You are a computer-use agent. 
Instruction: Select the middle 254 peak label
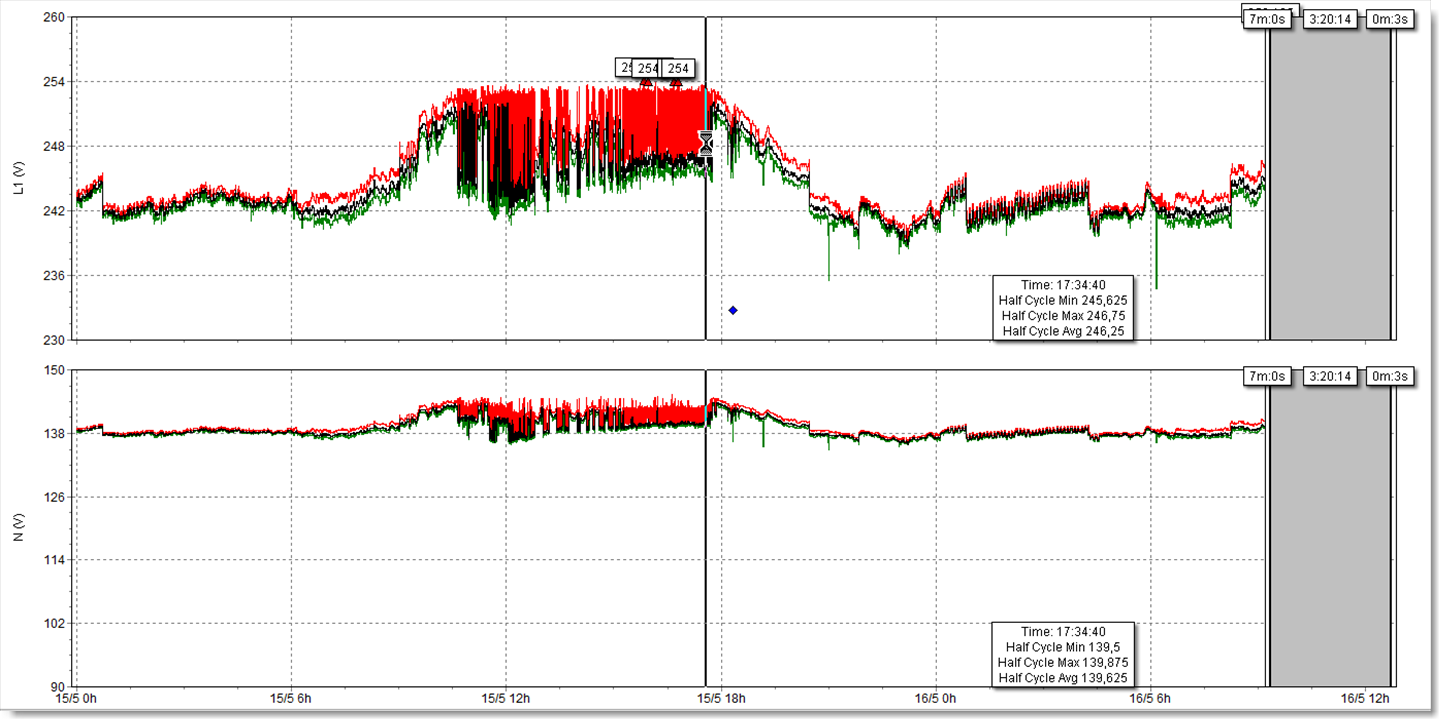coord(648,68)
